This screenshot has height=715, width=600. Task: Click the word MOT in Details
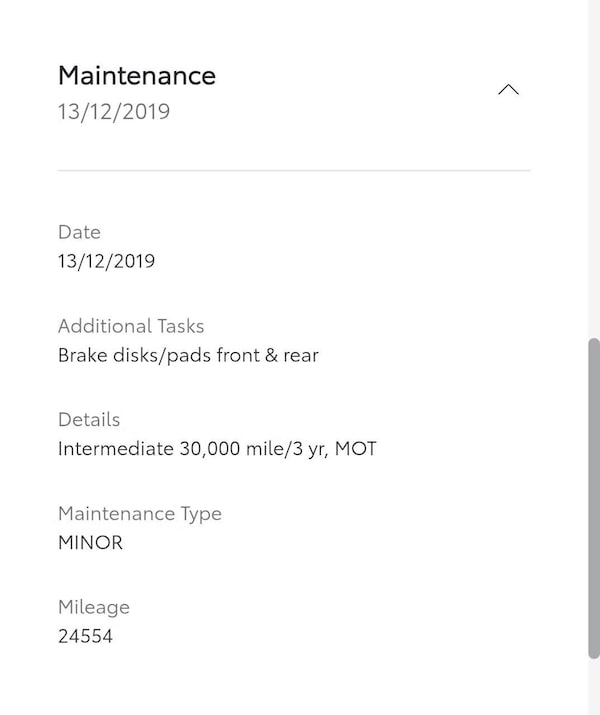pos(356,449)
